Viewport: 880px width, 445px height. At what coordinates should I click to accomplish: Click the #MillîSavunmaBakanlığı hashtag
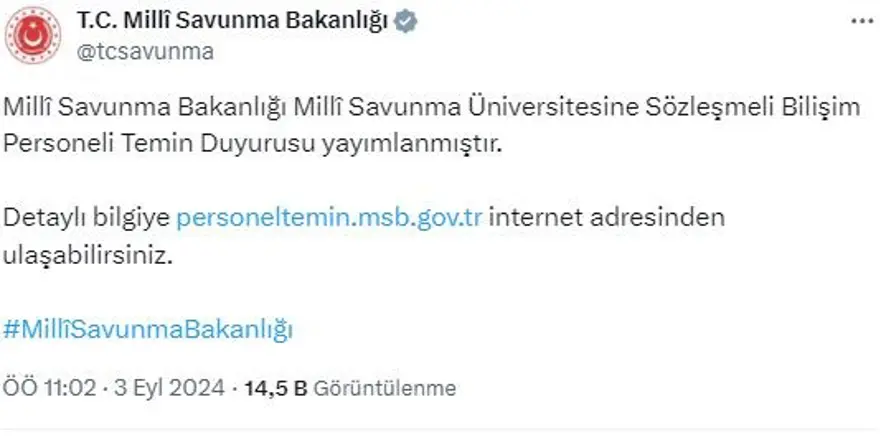pos(148,329)
